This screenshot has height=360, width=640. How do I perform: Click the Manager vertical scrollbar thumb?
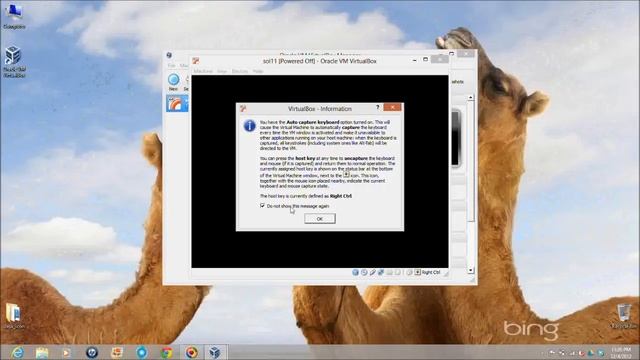point(471,161)
